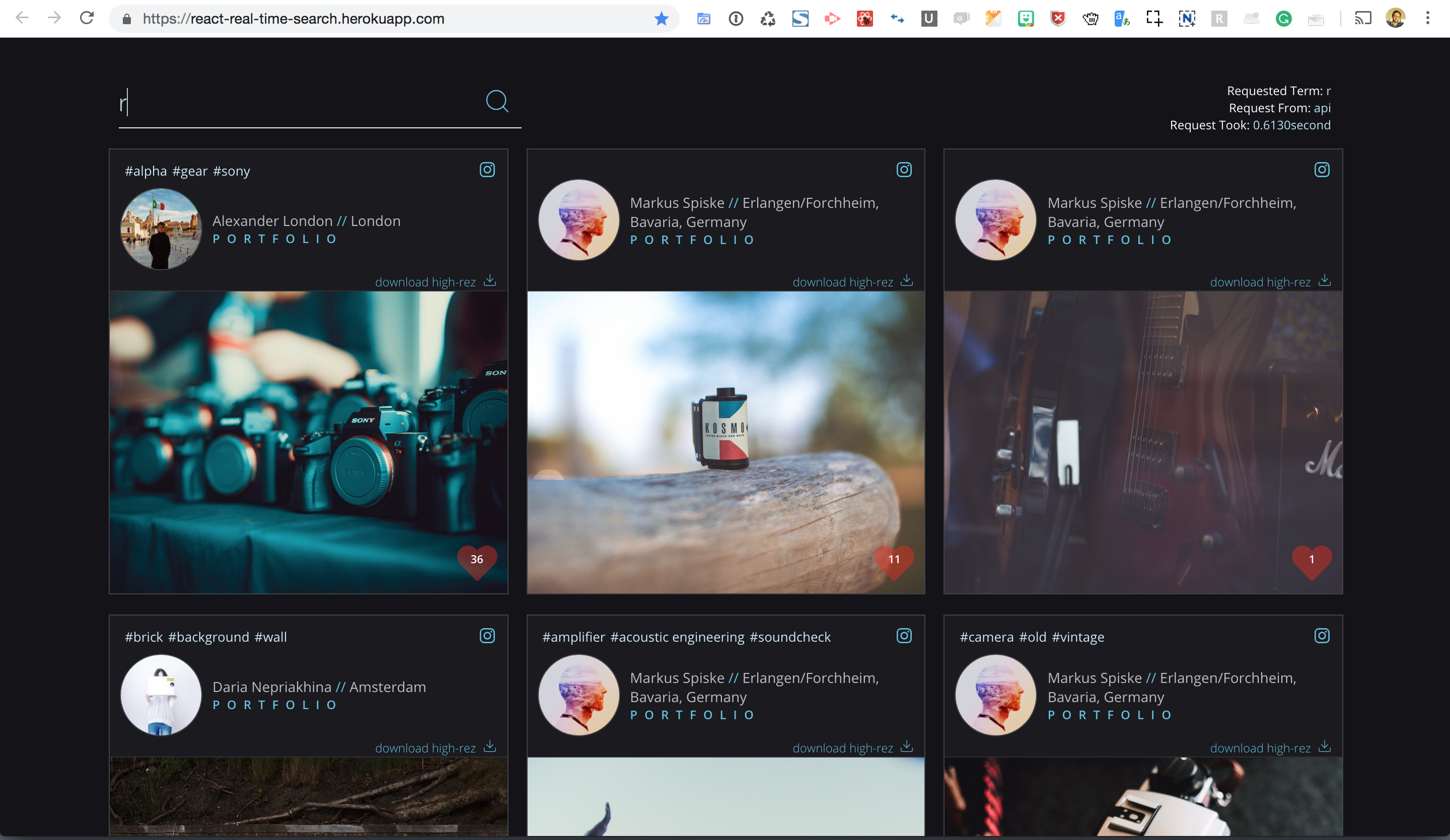Reload the current page
The height and width of the screenshot is (840, 1450).
coord(87,19)
